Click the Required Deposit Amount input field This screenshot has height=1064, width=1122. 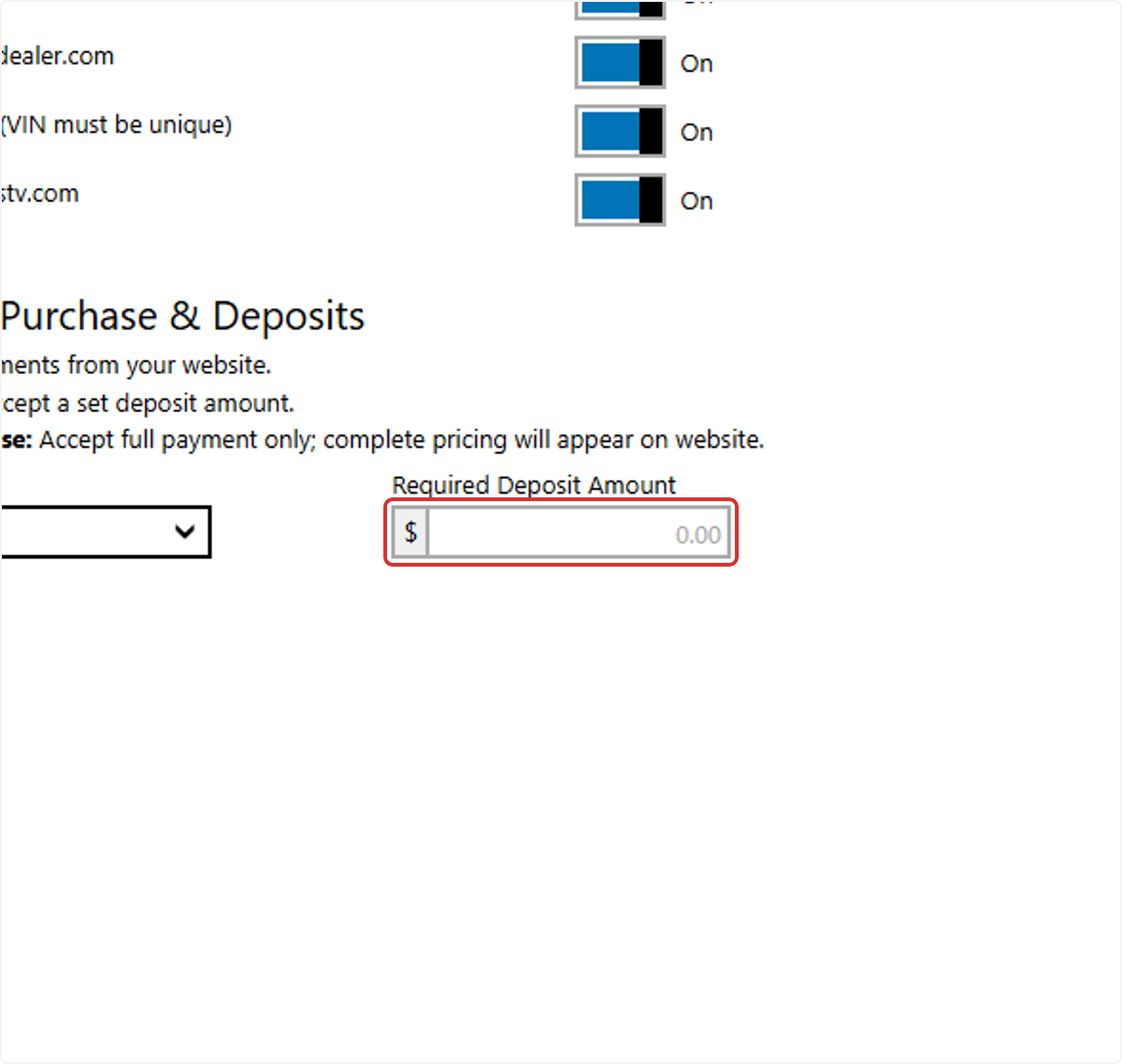[579, 533]
